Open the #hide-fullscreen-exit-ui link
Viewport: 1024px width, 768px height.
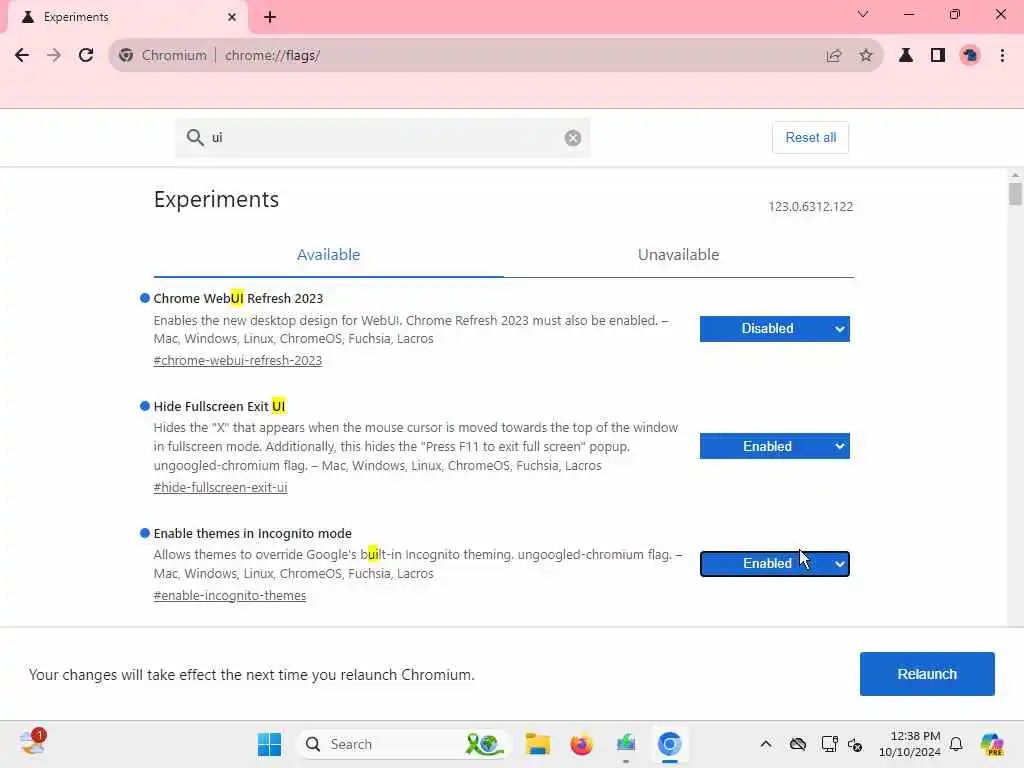point(220,487)
